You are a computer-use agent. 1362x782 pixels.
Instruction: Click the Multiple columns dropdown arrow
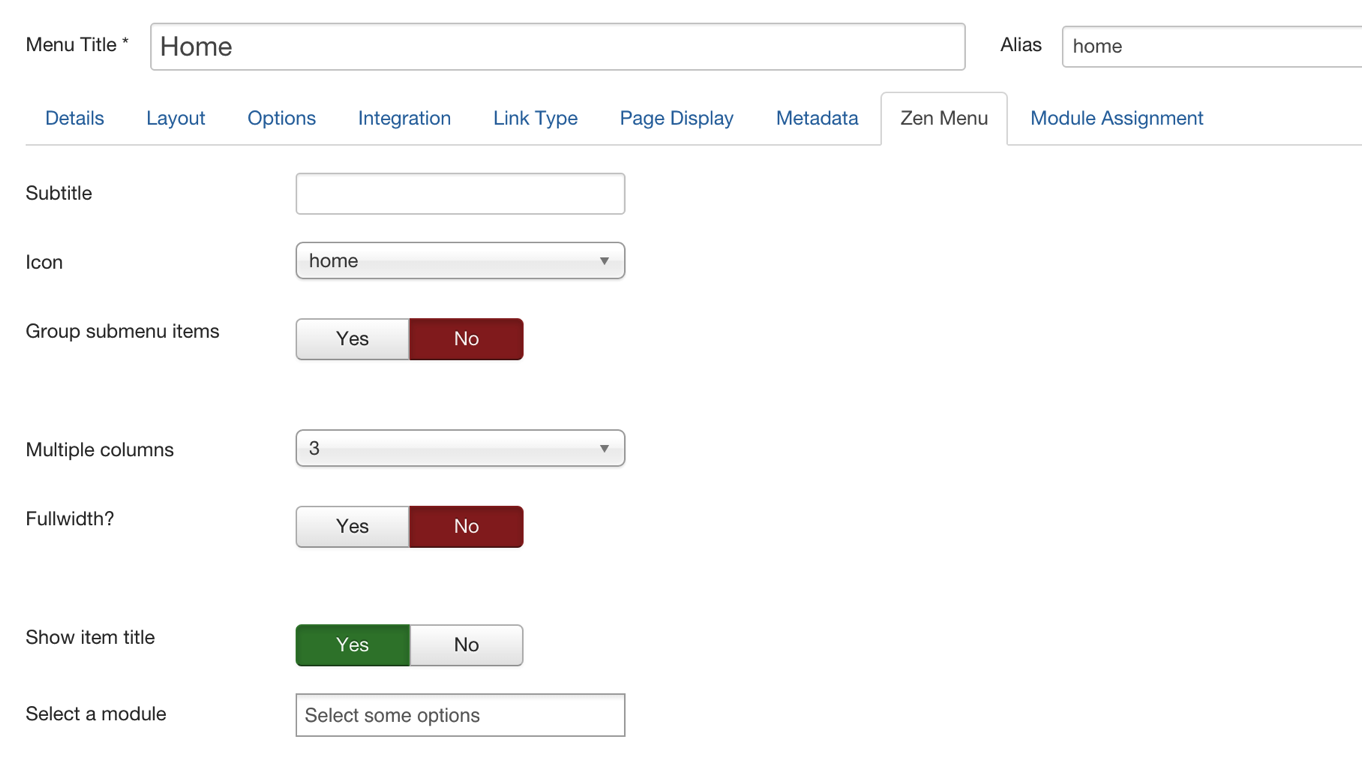pos(604,449)
